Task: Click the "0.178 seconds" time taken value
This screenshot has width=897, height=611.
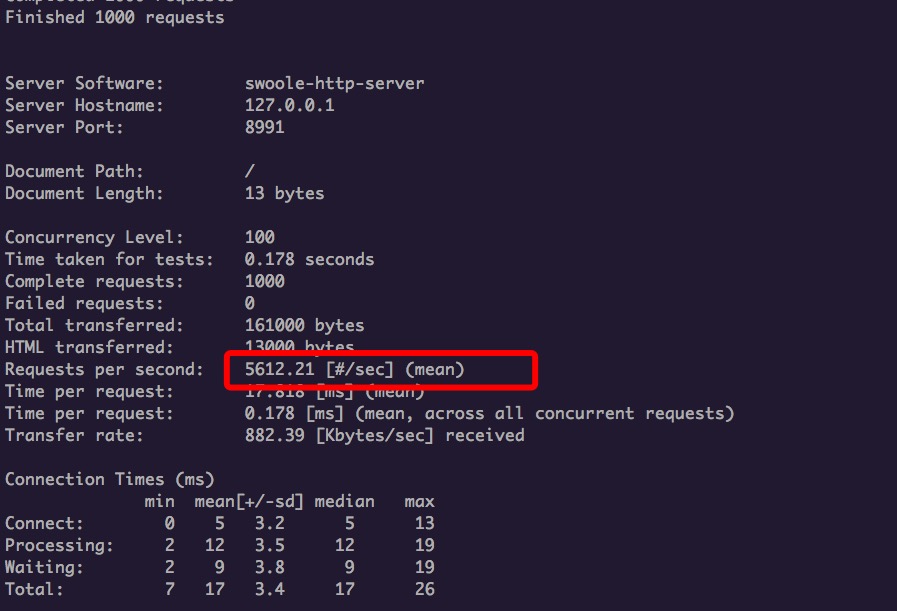Action: click(x=309, y=260)
